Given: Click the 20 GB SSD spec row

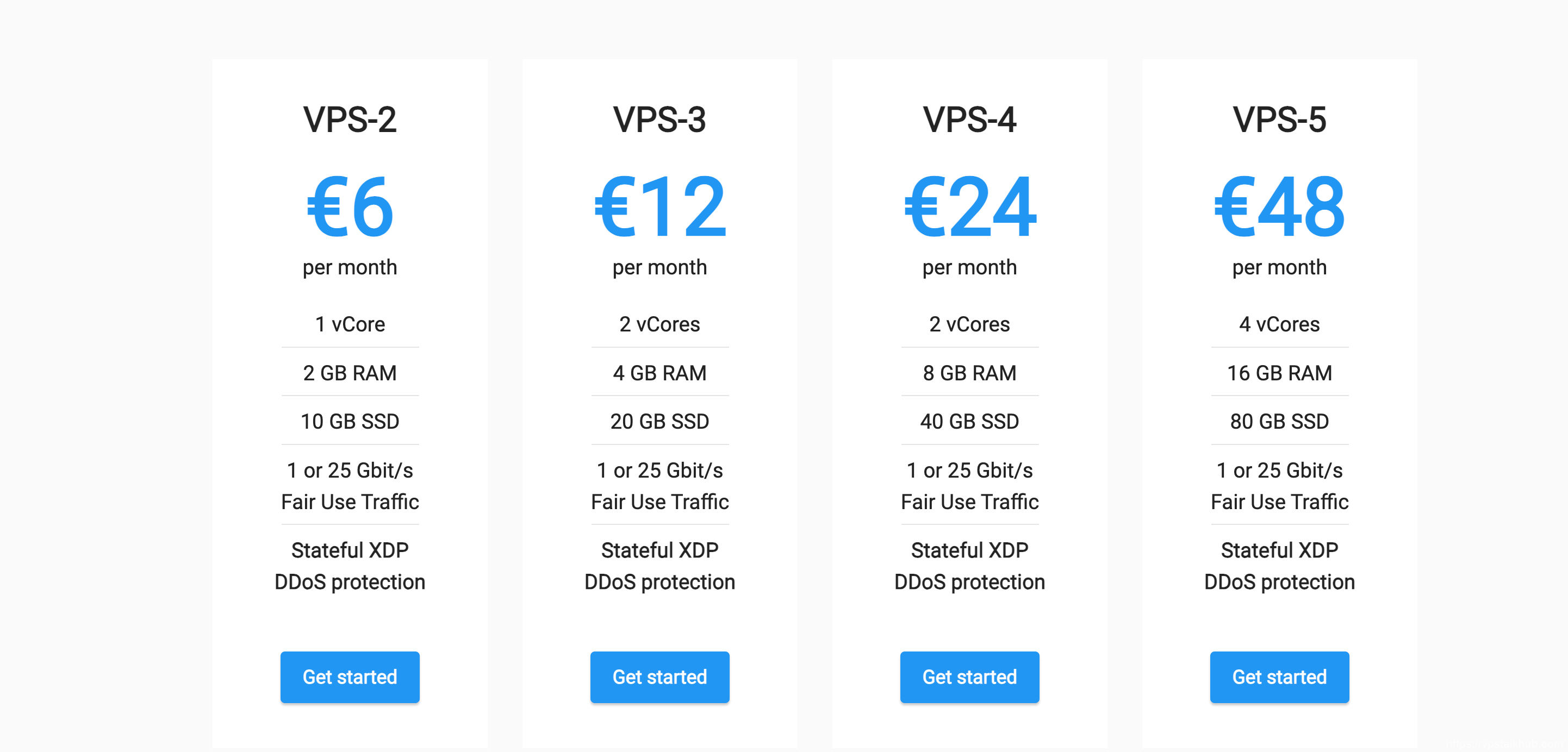Looking at the screenshot, I should 660,421.
